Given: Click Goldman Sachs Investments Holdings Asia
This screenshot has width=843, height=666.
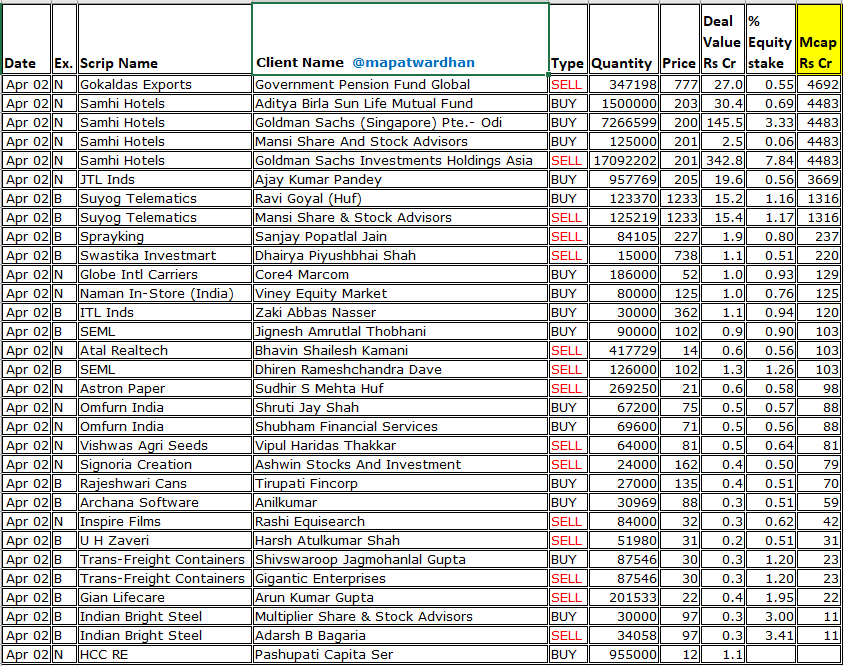Looking at the screenshot, I should click(x=400, y=160).
